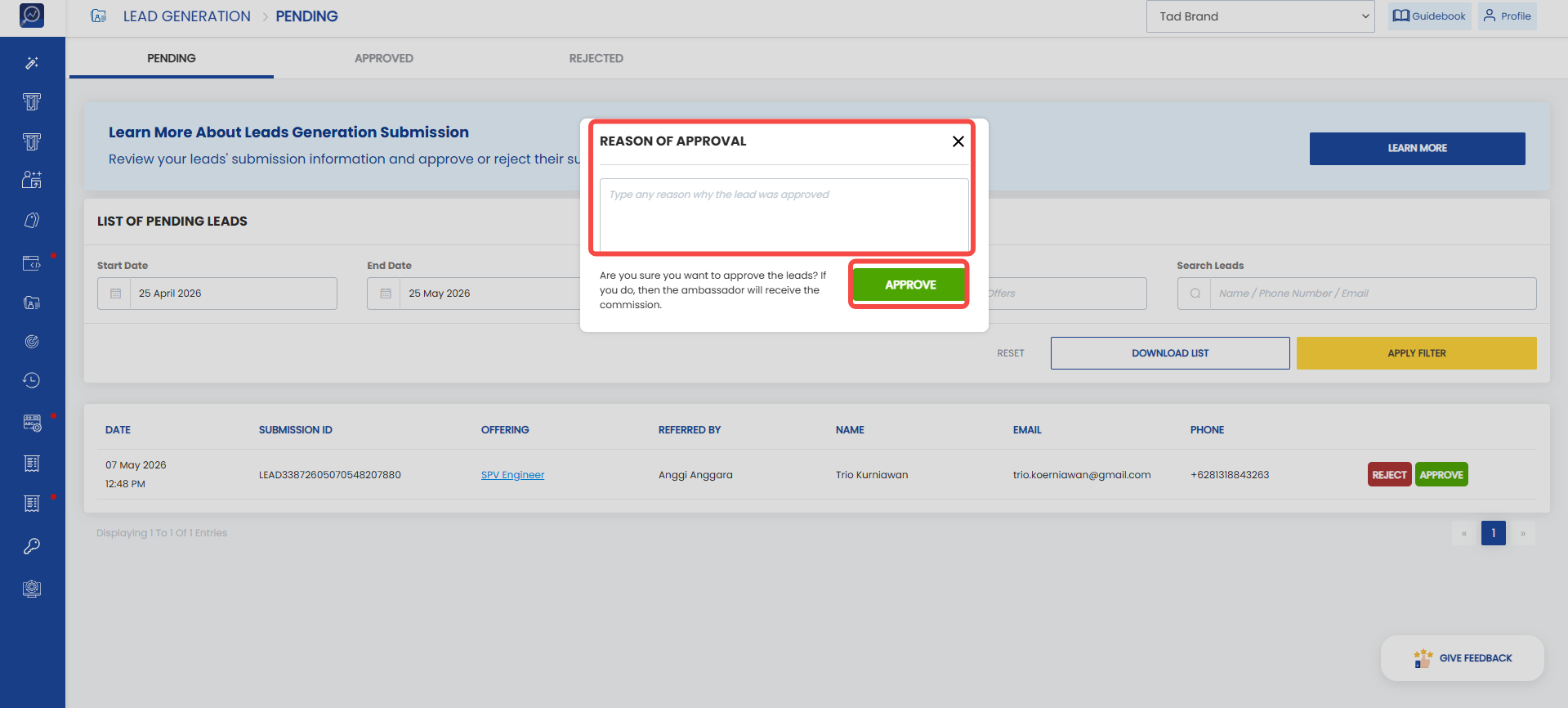1568x708 pixels.
Task: Open the key sidebar icon
Action: [x=32, y=546]
